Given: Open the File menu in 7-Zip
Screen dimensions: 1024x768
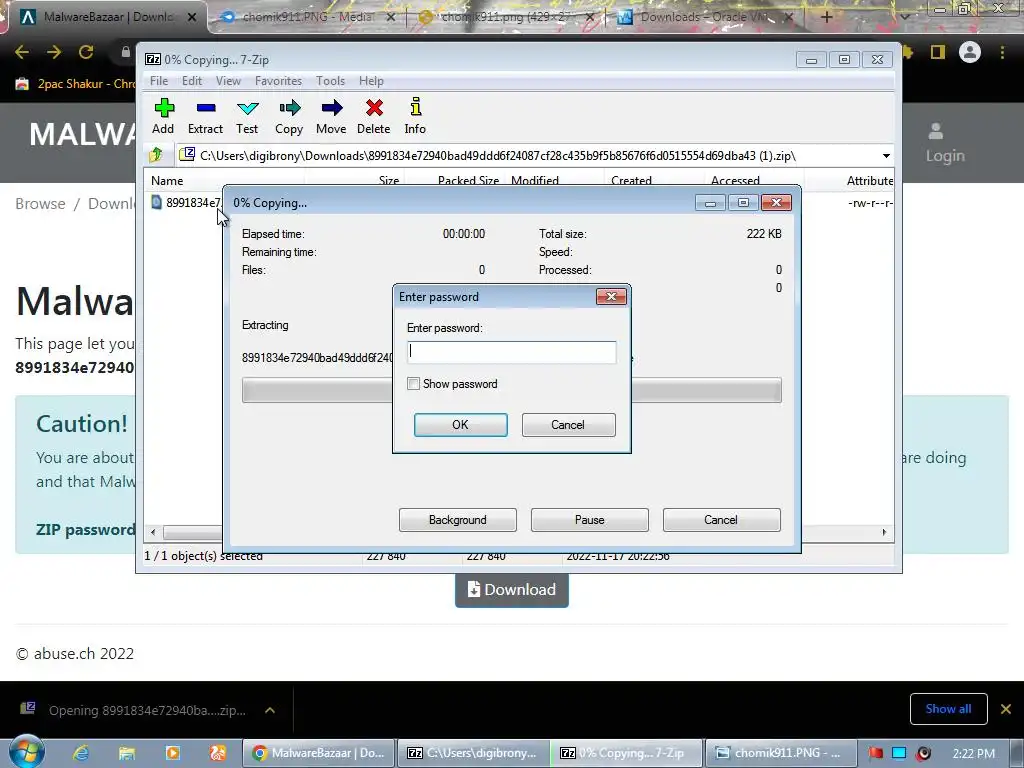Looking at the screenshot, I should pos(159,81).
